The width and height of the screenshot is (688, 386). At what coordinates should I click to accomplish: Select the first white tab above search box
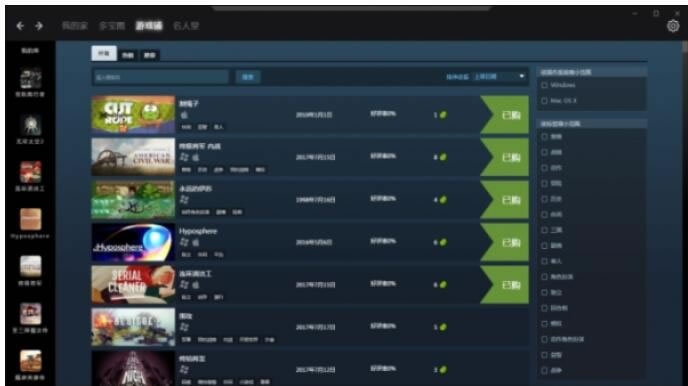pos(104,54)
